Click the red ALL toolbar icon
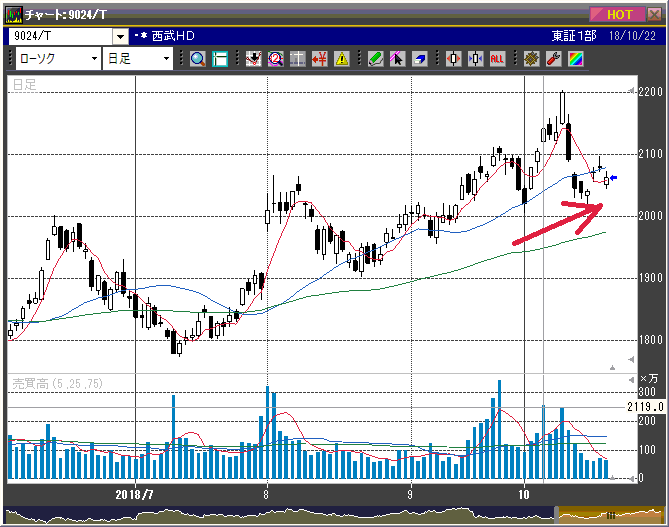This screenshot has height=527, width=669. click(x=497, y=59)
